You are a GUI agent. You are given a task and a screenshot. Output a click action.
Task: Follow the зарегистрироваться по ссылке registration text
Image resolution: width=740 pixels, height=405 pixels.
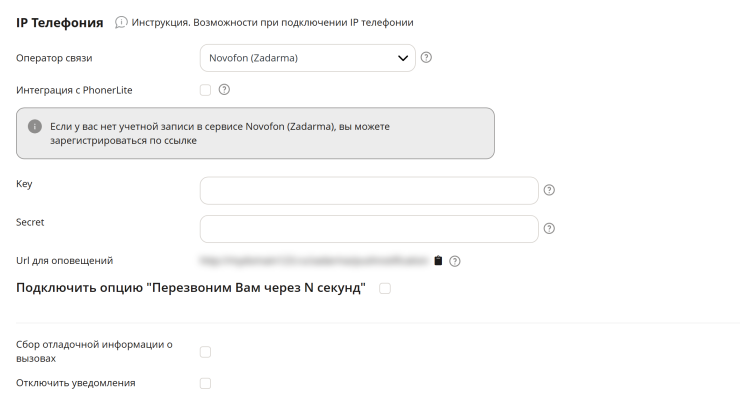click(x=123, y=140)
